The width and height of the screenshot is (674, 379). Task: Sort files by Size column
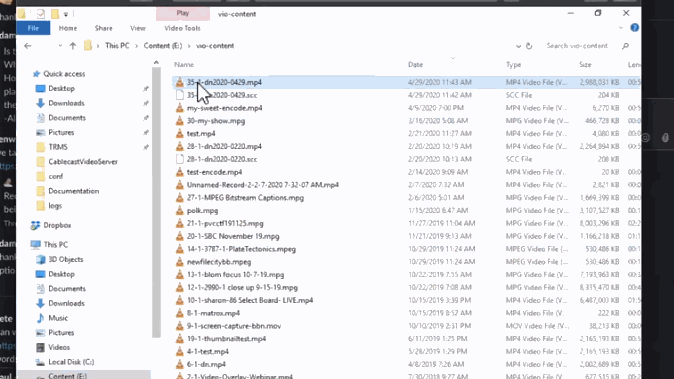coord(585,65)
